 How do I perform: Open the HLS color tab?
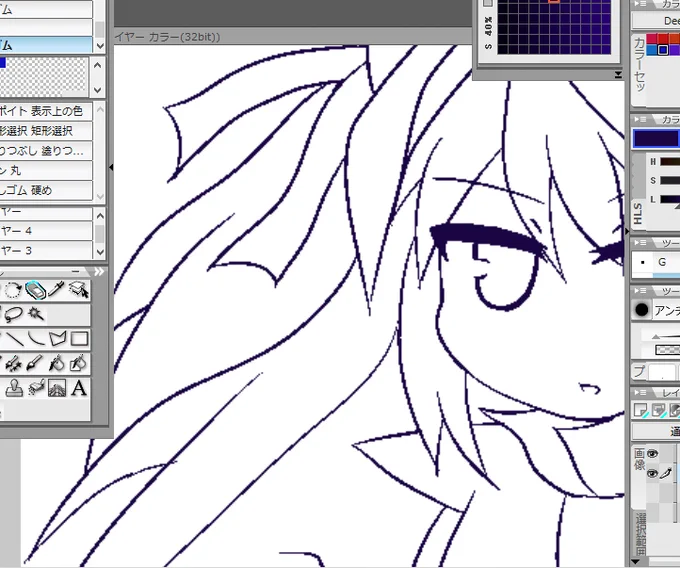tap(638, 213)
